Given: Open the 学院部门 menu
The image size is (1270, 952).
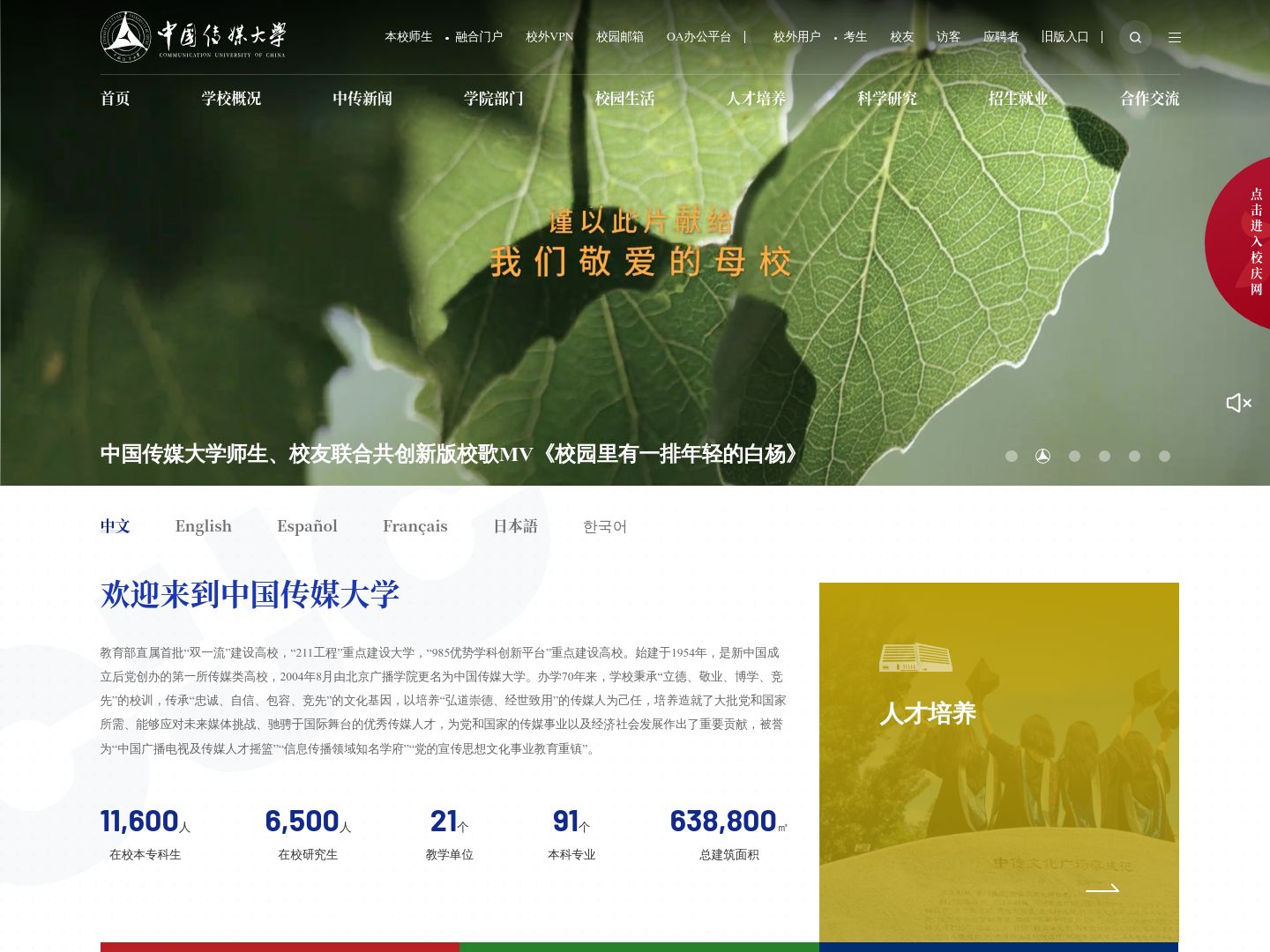Looking at the screenshot, I should (x=494, y=99).
